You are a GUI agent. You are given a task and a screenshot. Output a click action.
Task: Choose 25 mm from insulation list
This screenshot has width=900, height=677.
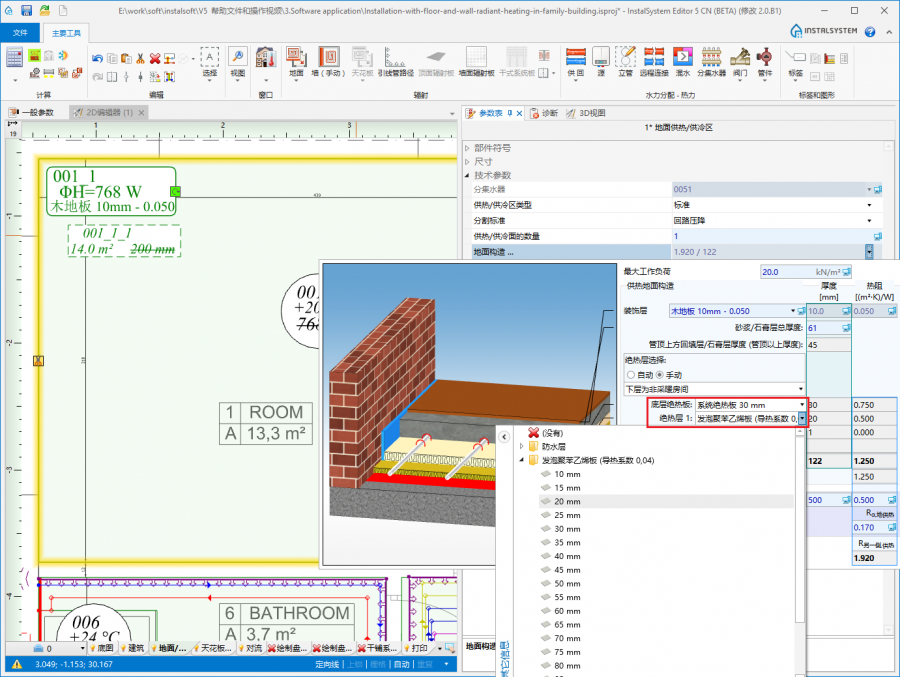tap(567, 515)
